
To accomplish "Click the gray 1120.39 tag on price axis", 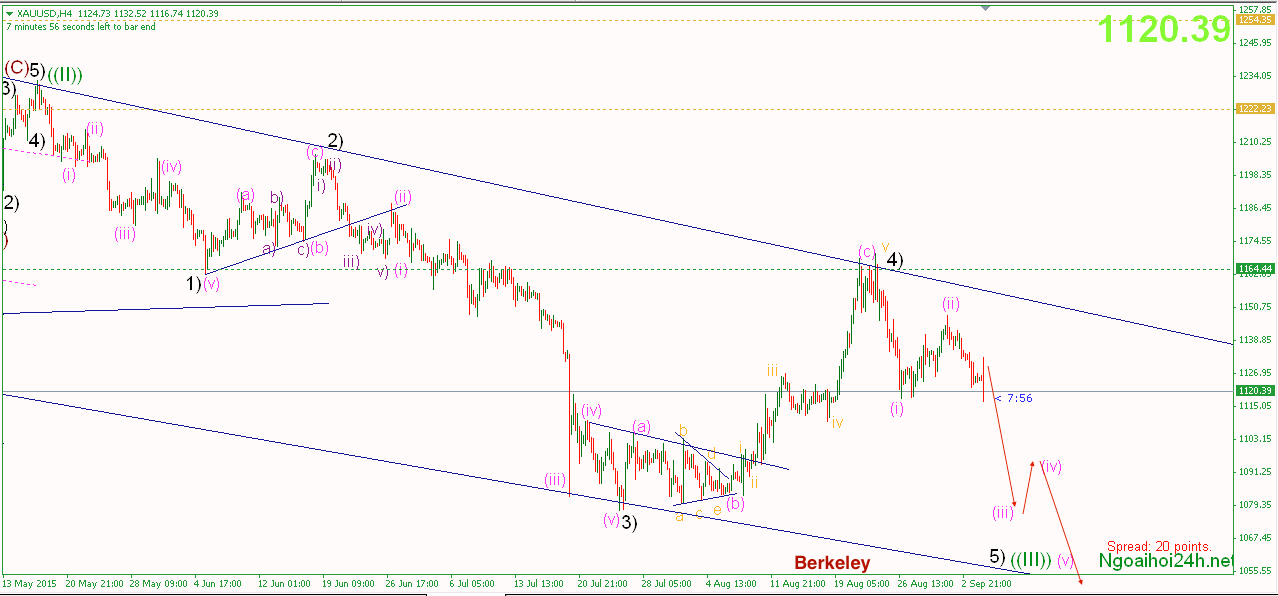I will (1255, 391).
